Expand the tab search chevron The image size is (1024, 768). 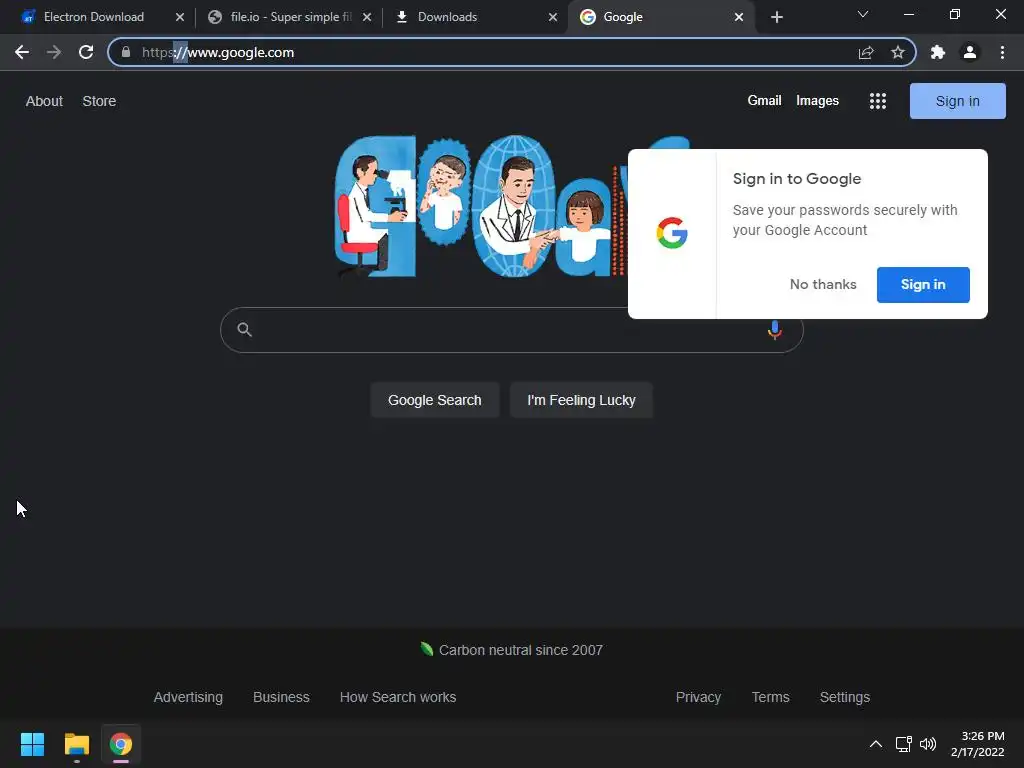863,14
